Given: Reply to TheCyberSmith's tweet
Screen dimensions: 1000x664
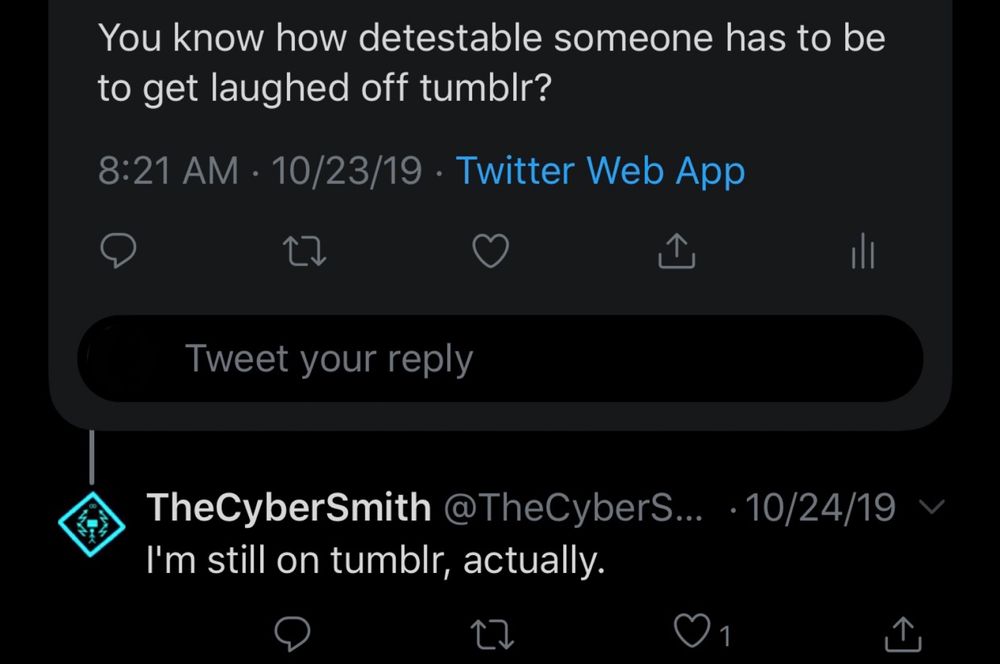Looking at the screenshot, I should point(291,633).
